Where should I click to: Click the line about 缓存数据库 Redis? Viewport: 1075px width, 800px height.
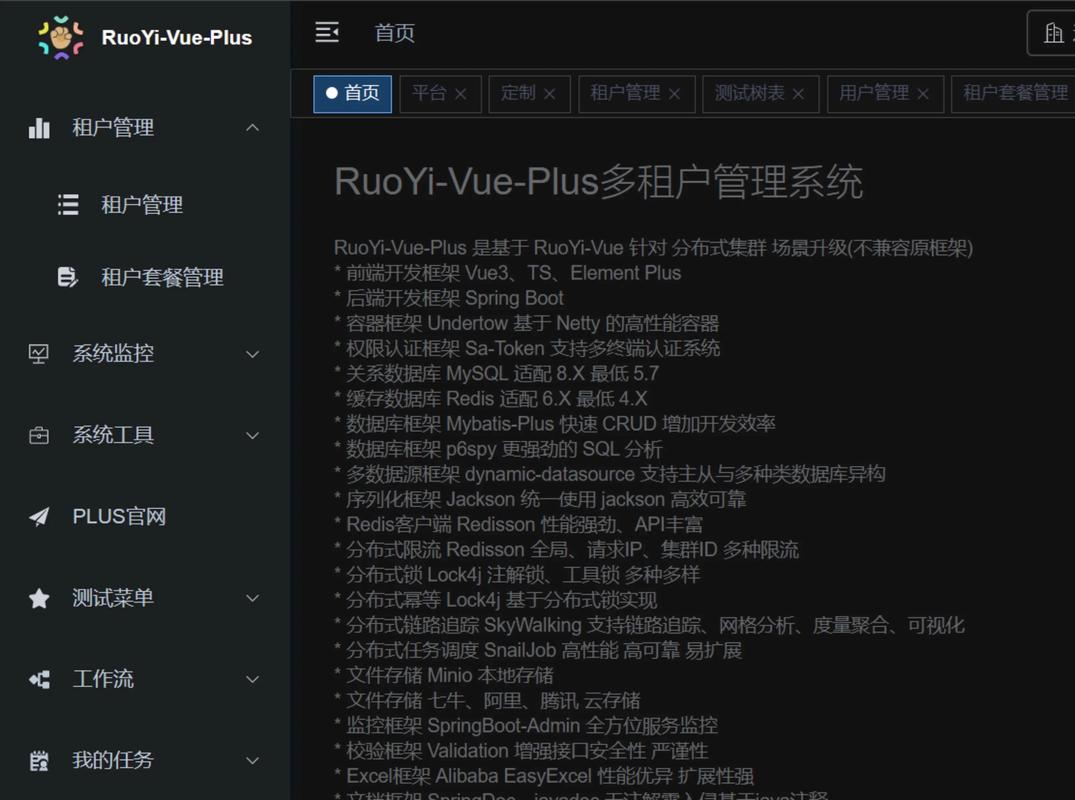[490, 399]
